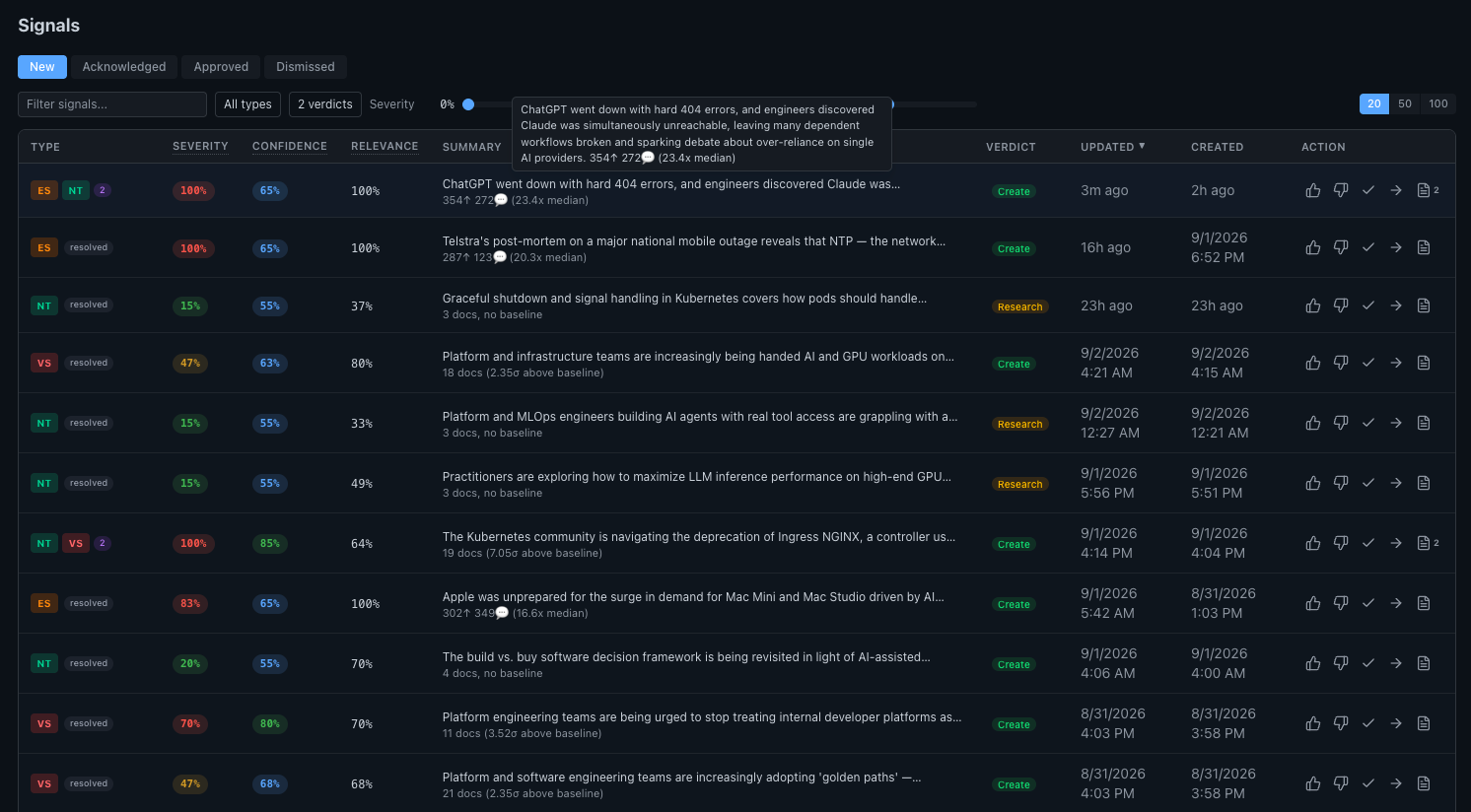
Task: Click resolved badge on Telstra row
Action: pyautogui.click(x=89, y=247)
